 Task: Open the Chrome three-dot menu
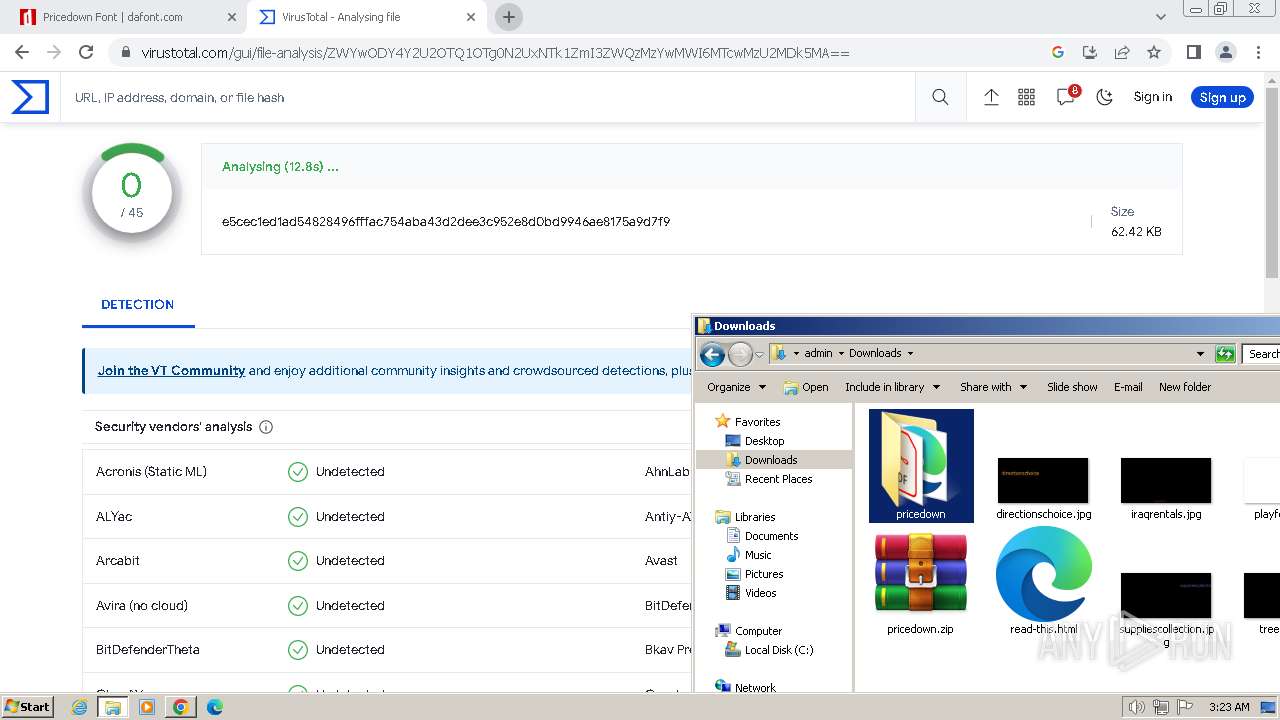pos(1257,52)
